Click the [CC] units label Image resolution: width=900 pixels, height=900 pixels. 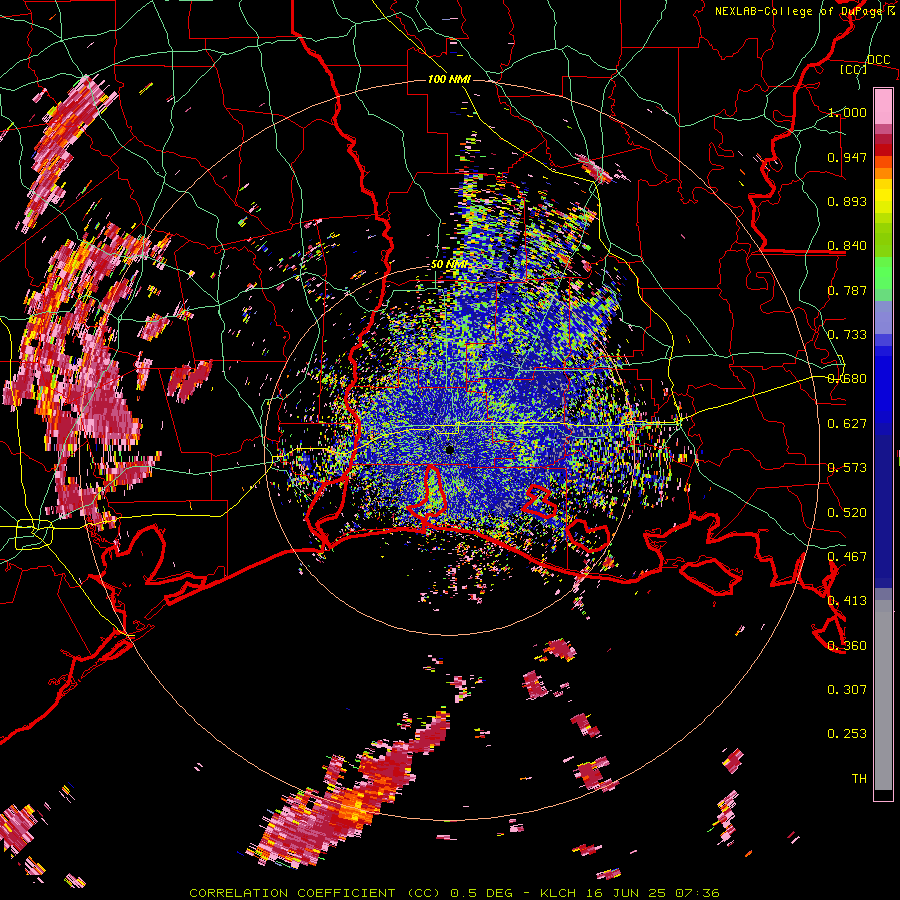pyautogui.click(x=853, y=69)
